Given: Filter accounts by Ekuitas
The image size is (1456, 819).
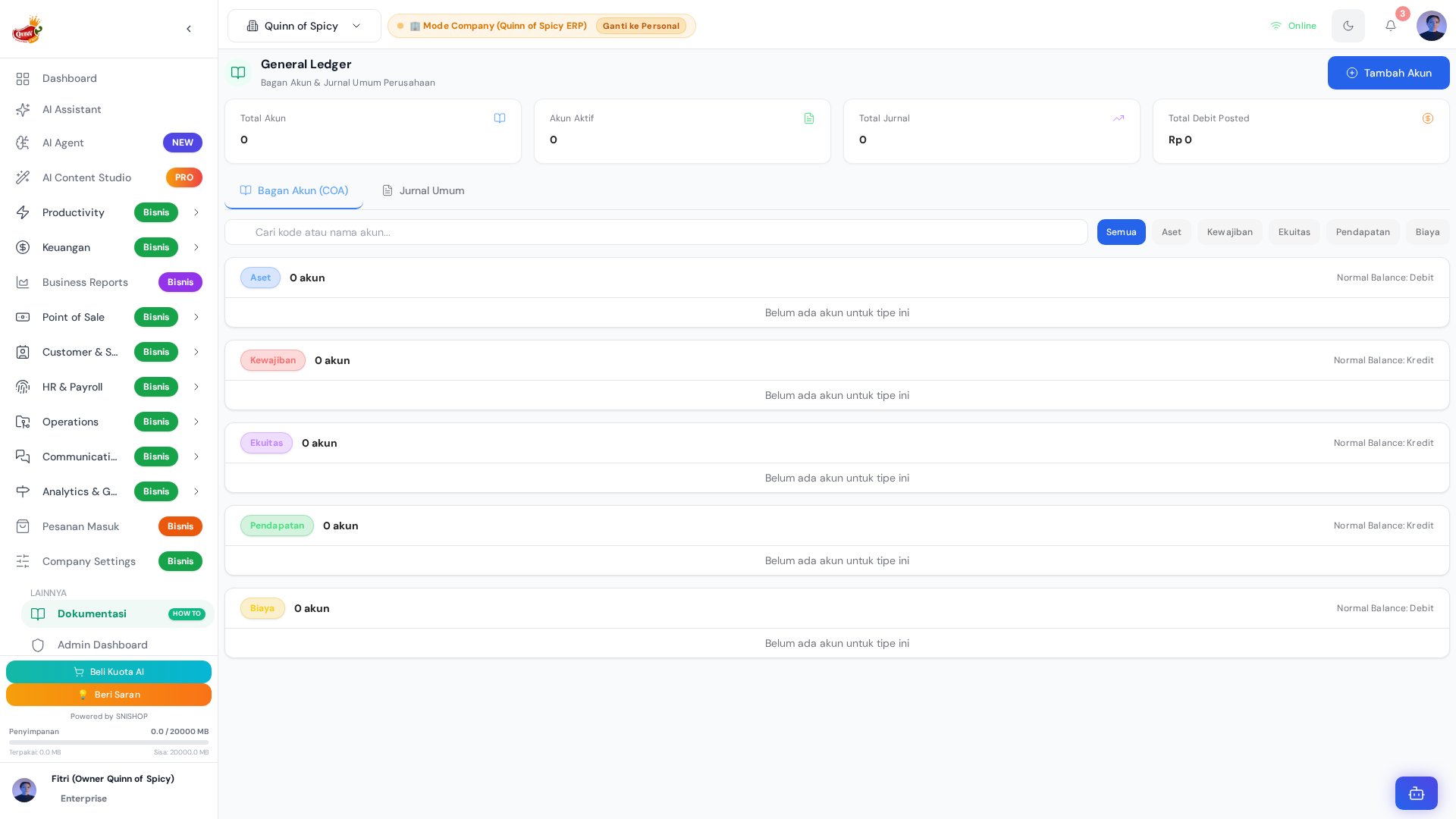Looking at the screenshot, I should 1294,232.
